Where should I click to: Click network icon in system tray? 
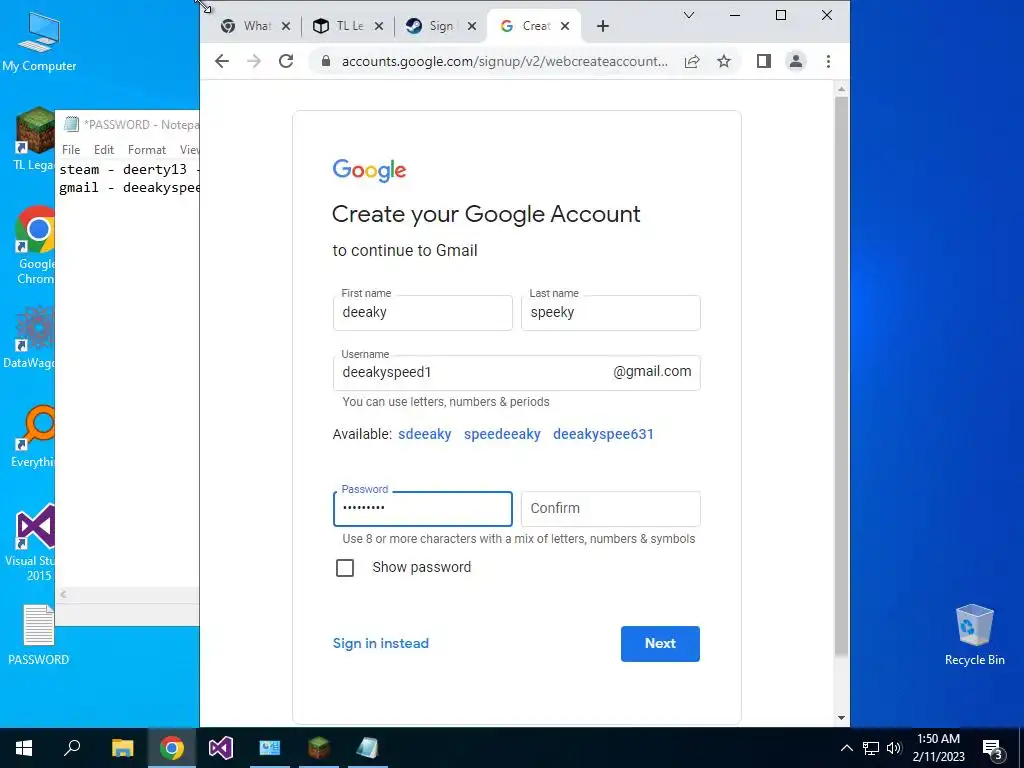pyautogui.click(x=871, y=748)
